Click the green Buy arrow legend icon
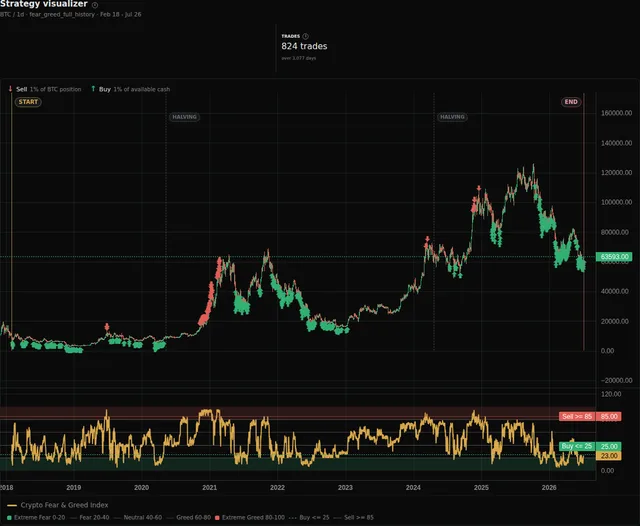The height and width of the screenshot is (526, 640). click(93, 89)
